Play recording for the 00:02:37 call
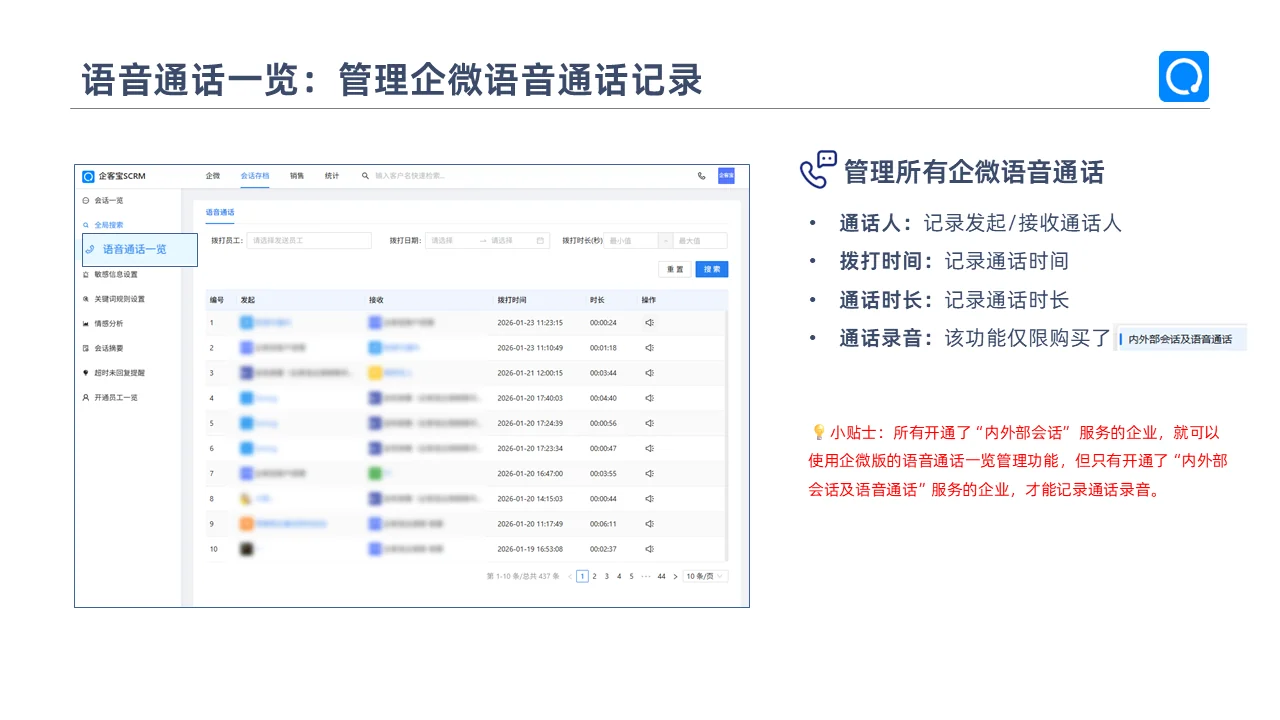The image size is (1280, 720). pos(649,549)
